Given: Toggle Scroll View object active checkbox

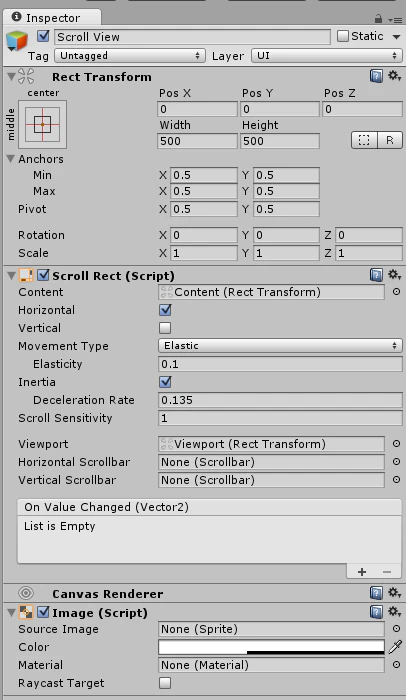Looking at the screenshot, I should coord(43,36).
